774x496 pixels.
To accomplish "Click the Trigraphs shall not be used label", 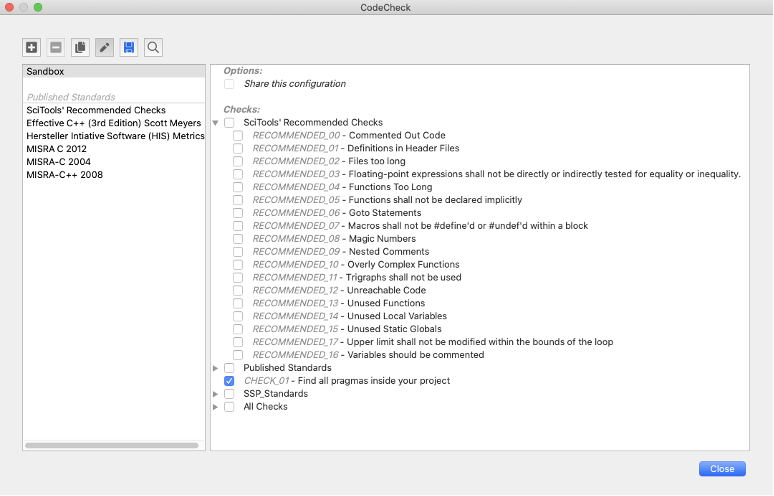I will coord(404,277).
